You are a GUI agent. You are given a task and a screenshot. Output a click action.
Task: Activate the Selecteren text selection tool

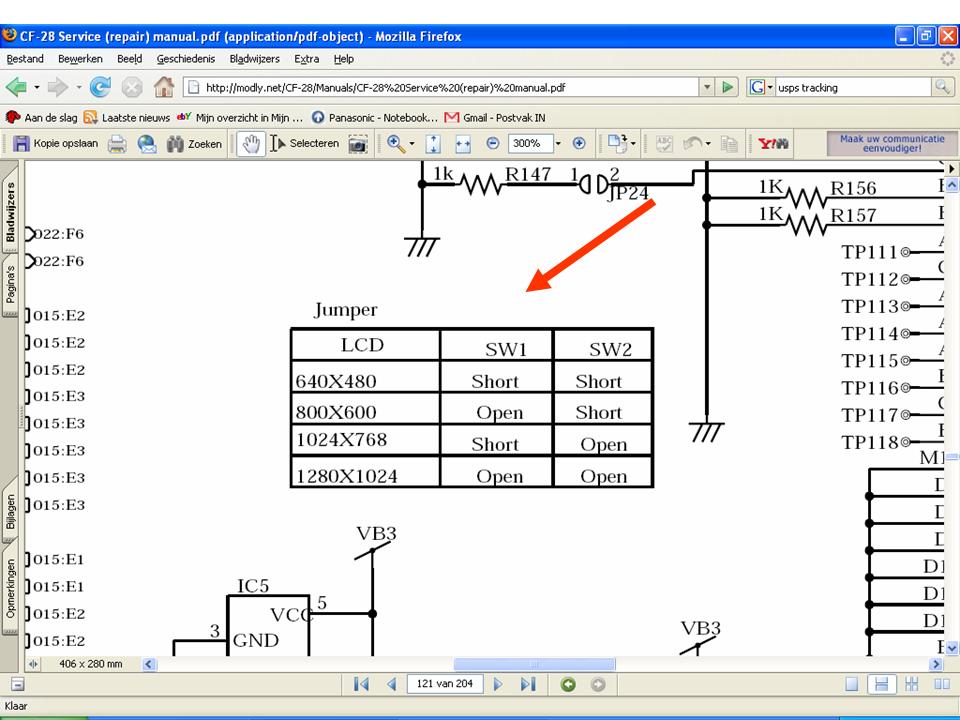tap(305, 143)
